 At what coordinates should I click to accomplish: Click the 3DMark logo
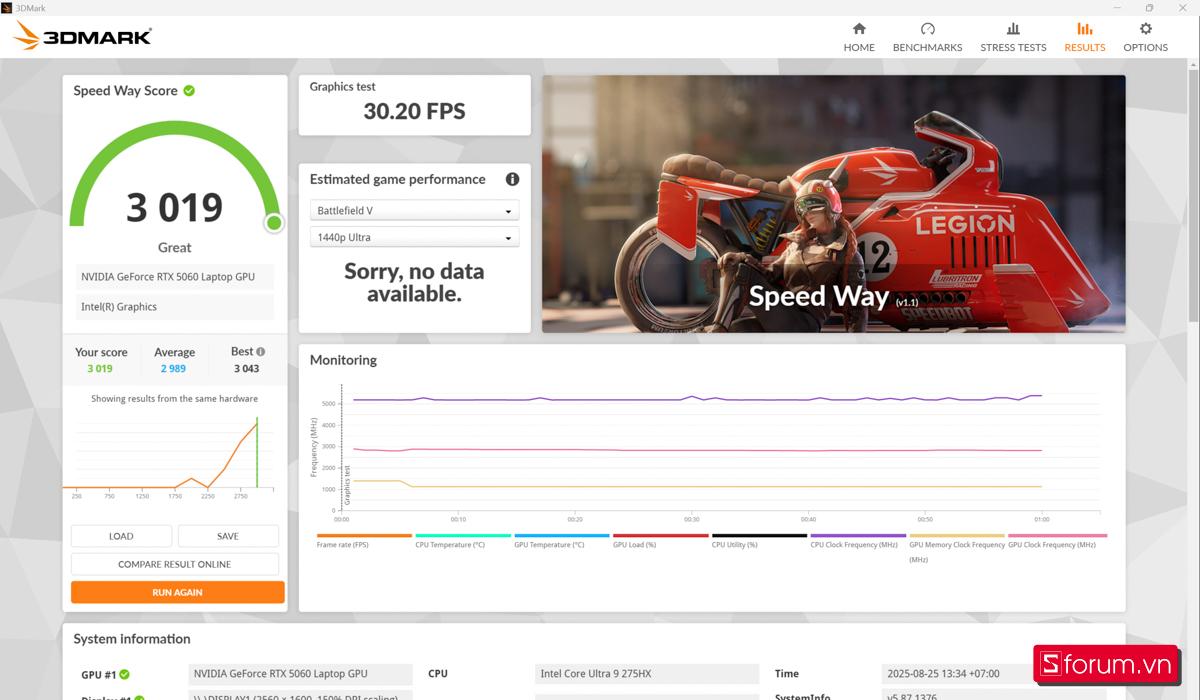point(80,35)
